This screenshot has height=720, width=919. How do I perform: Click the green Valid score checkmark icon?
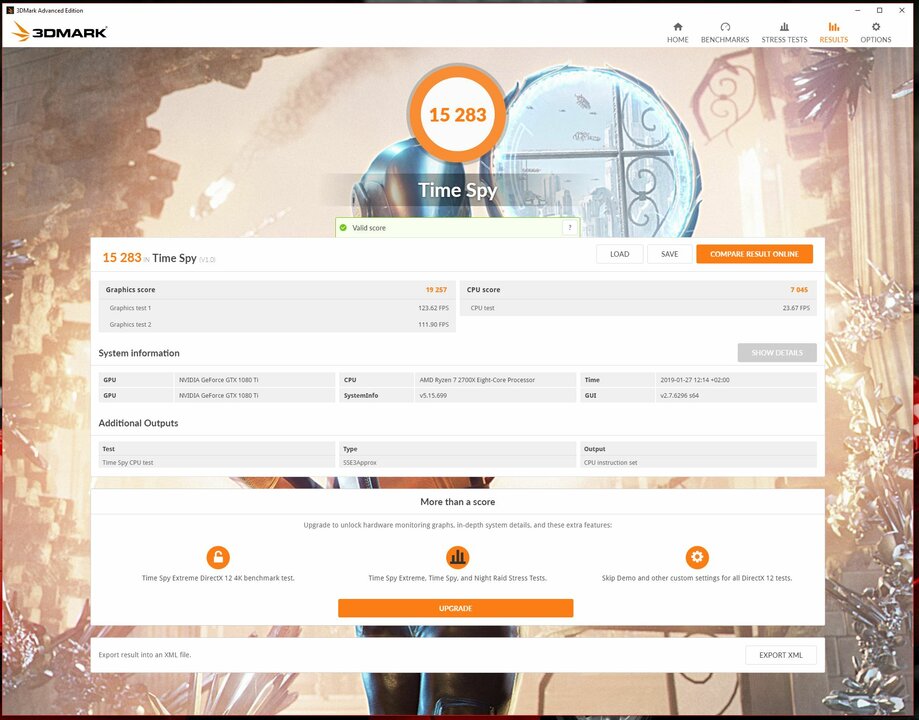click(343, 227)
